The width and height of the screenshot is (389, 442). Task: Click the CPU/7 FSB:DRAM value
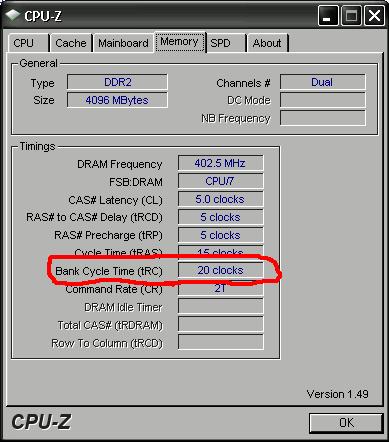point(220,181)
